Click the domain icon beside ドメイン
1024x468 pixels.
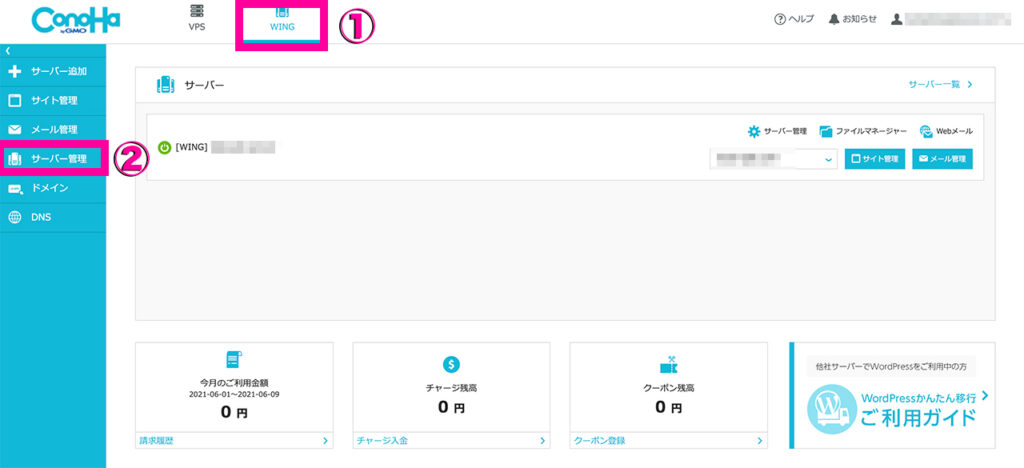click(15, 189)
